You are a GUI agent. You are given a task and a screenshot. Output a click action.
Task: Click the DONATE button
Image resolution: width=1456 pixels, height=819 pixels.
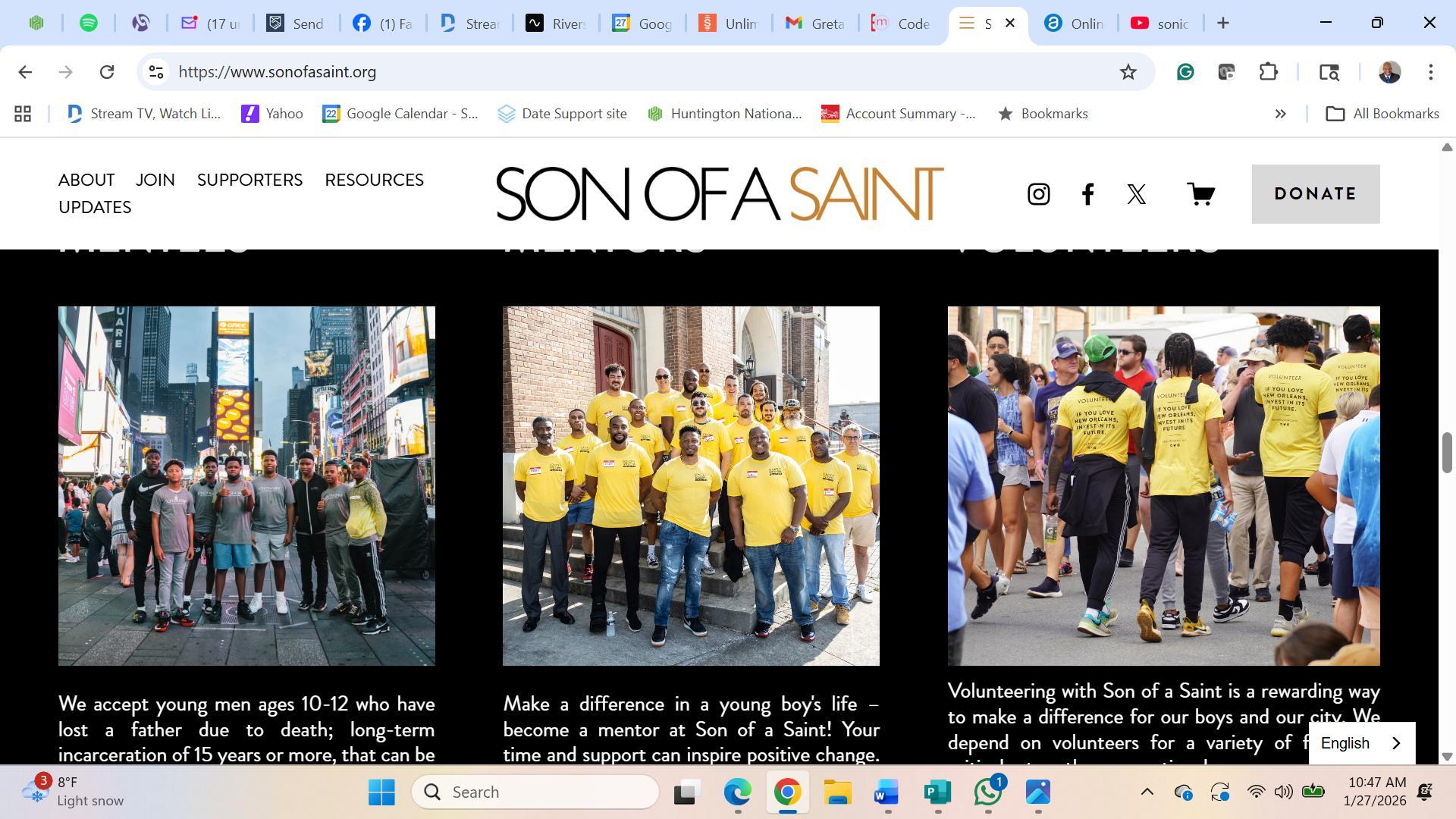click(1315, 194)
